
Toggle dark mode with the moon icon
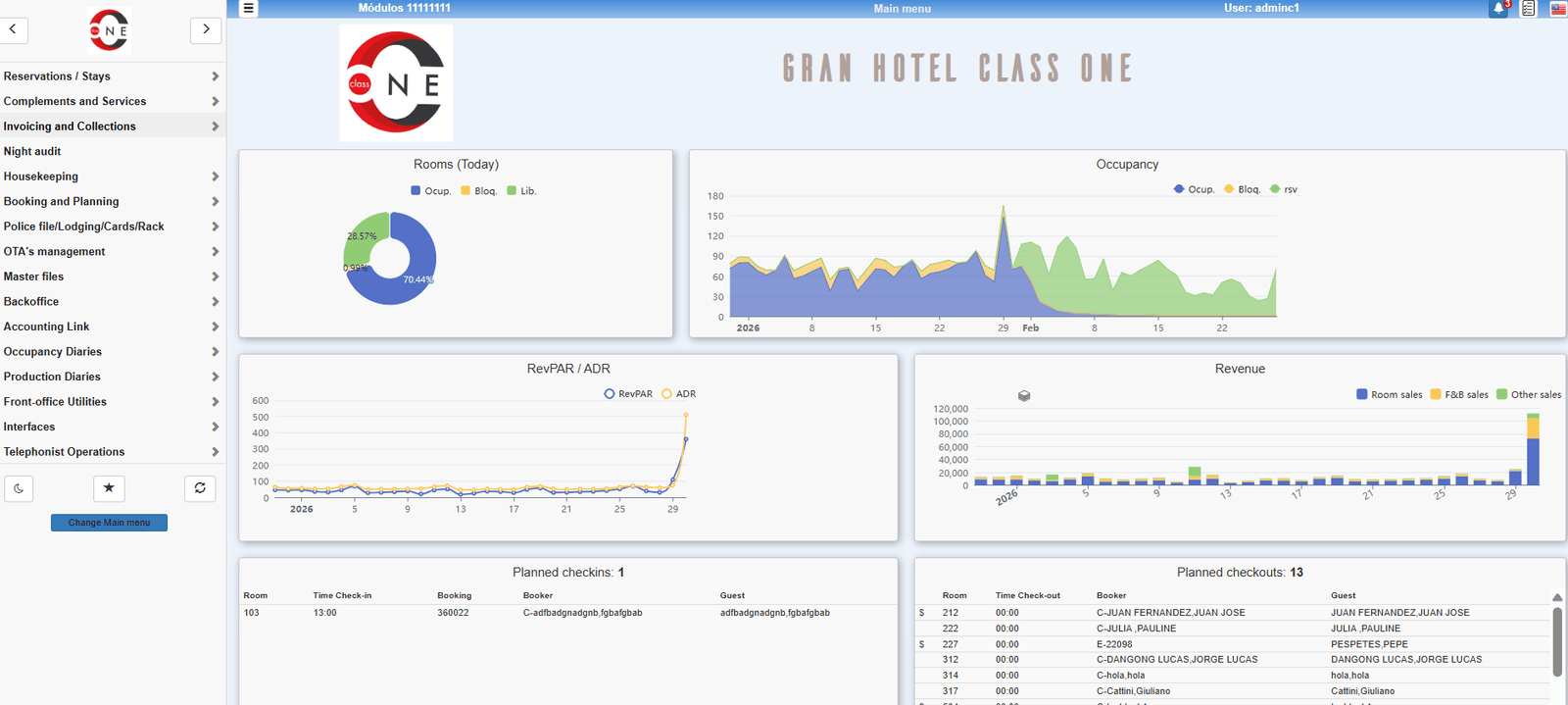19,488
